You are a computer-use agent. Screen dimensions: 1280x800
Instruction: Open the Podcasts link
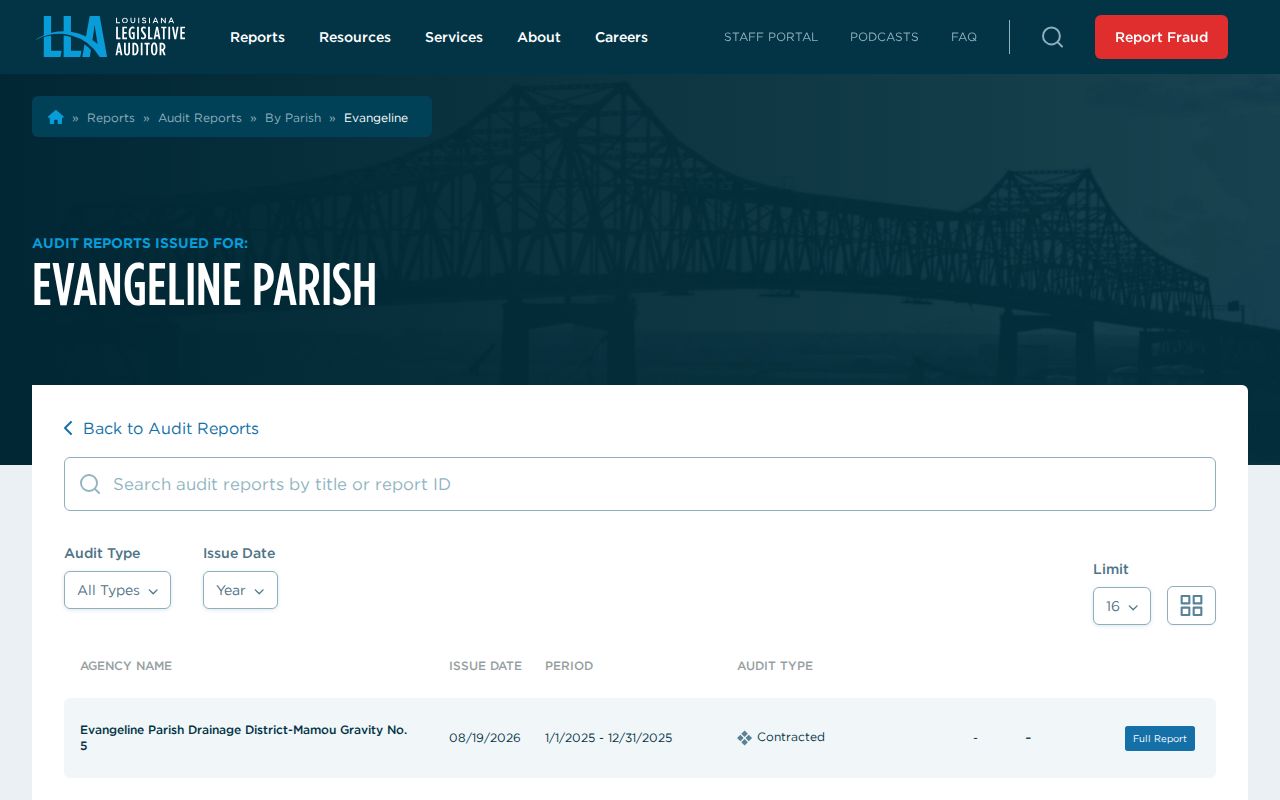tap(884, 37)
